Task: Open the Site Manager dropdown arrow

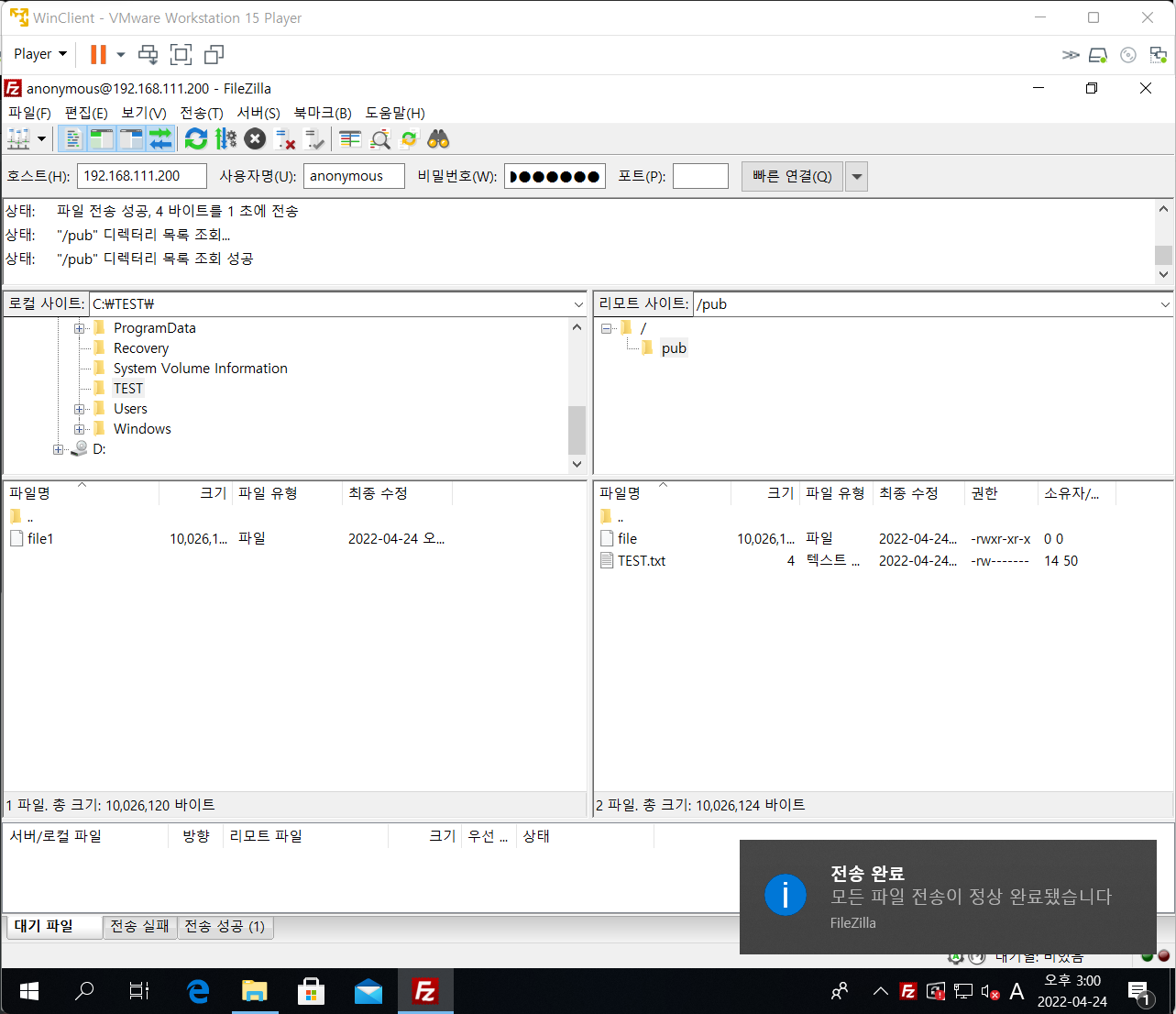Action: [x=41, y=139]
